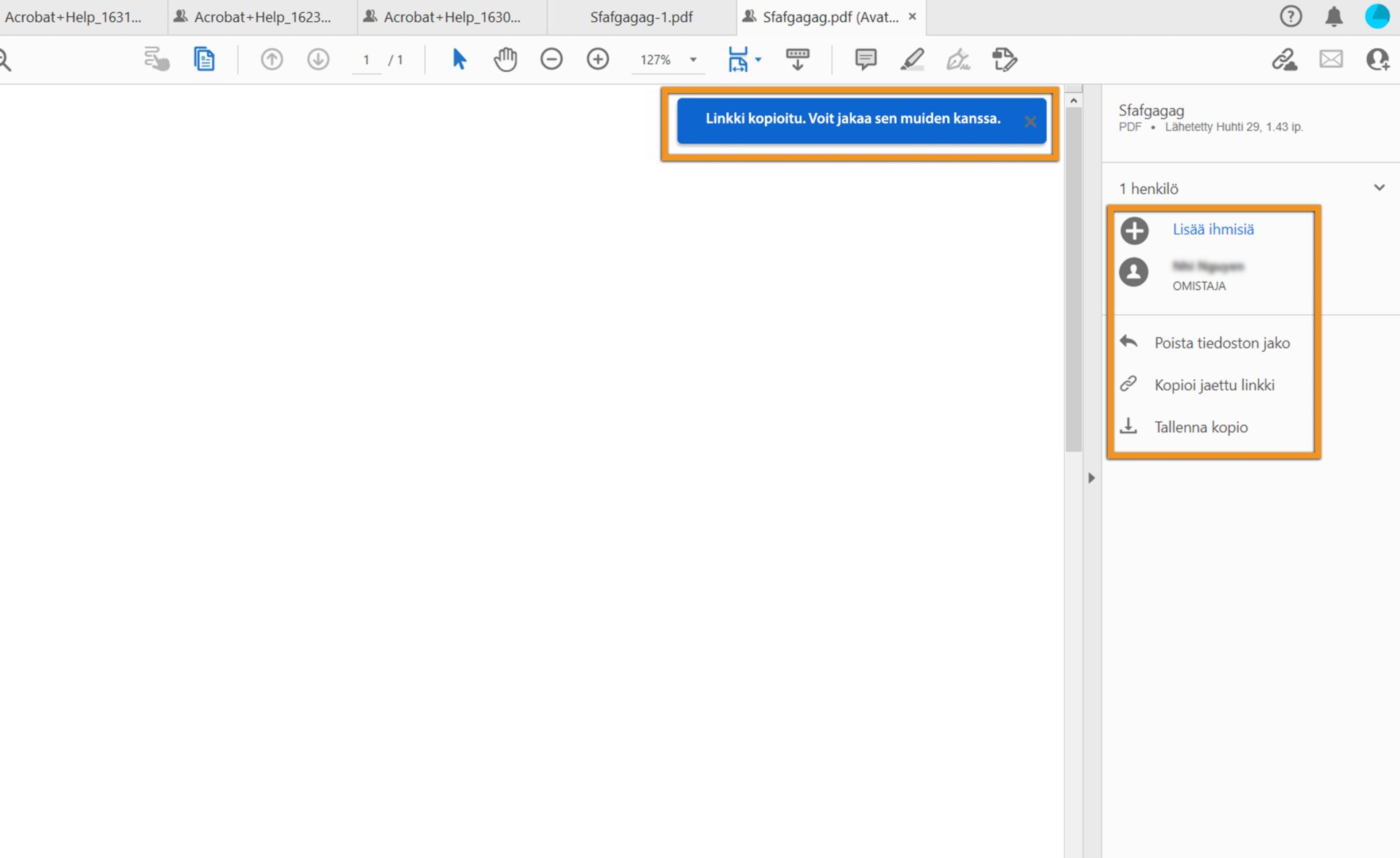Image resolution: width=1400 pixels, height=858 pixels.
Task: Open the add comment note tool
Action: (x=866, y=59)
